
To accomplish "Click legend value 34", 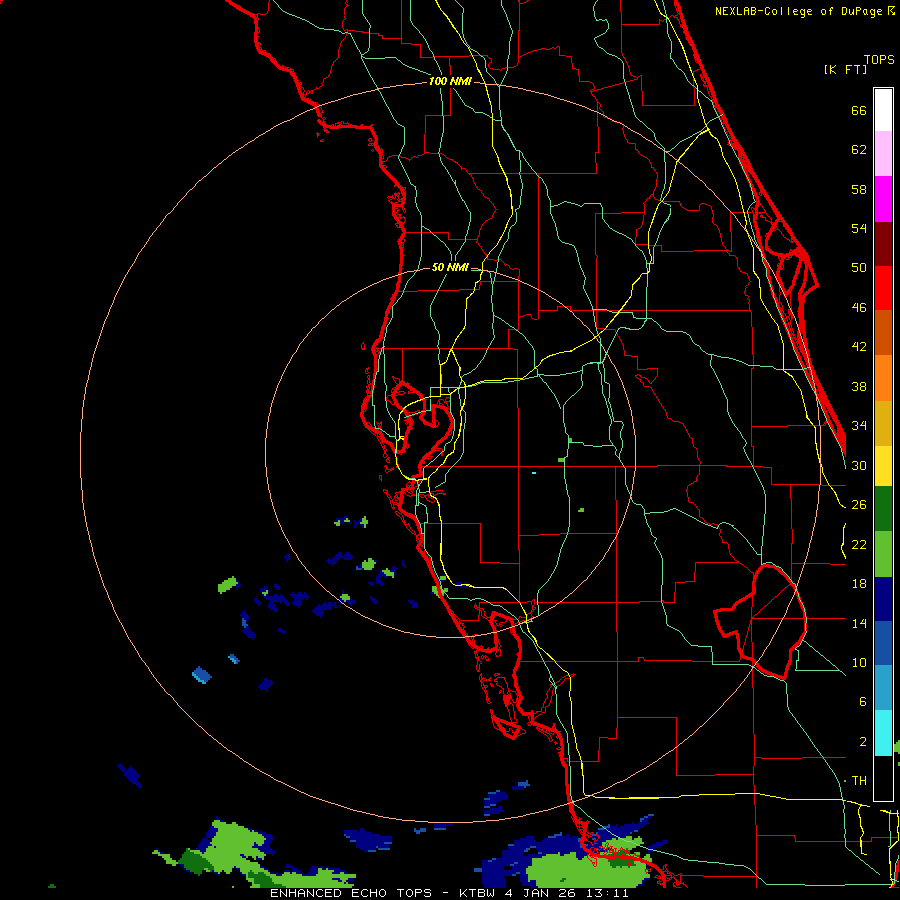I will [x=859, y=425].
